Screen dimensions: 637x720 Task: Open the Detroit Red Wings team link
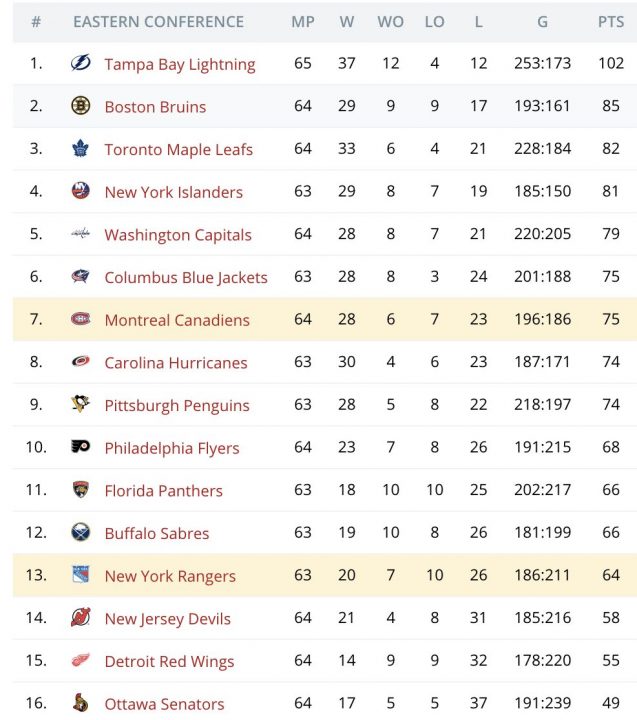pos(169,662)
